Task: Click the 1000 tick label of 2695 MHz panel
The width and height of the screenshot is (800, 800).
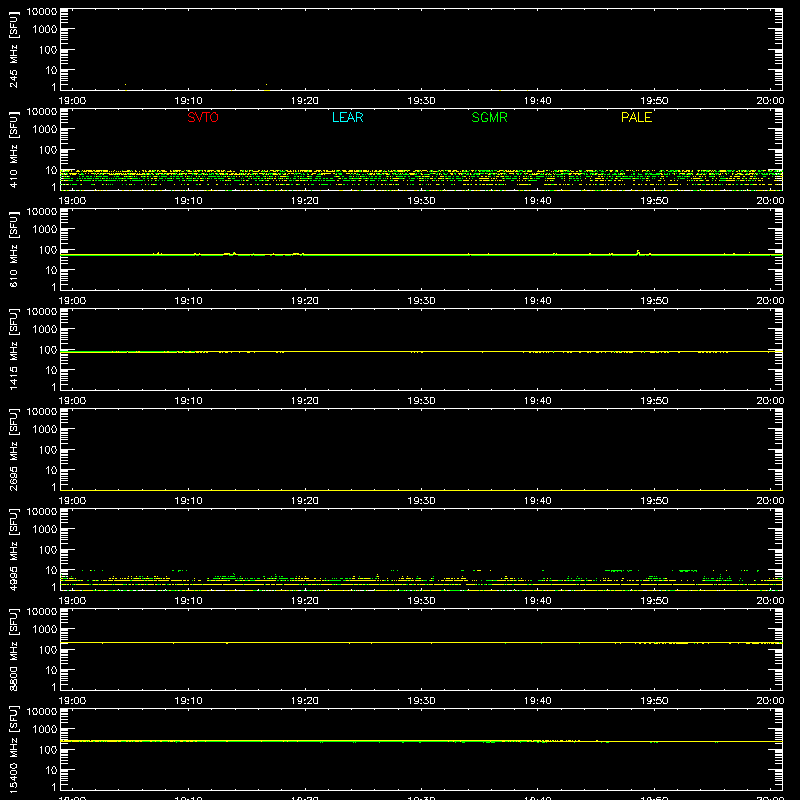Action: [45, 429]
